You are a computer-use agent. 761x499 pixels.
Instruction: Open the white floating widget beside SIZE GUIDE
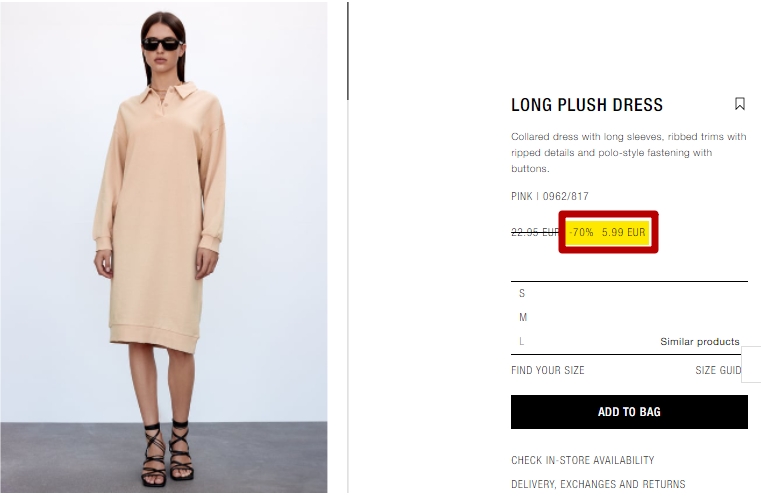751,365
